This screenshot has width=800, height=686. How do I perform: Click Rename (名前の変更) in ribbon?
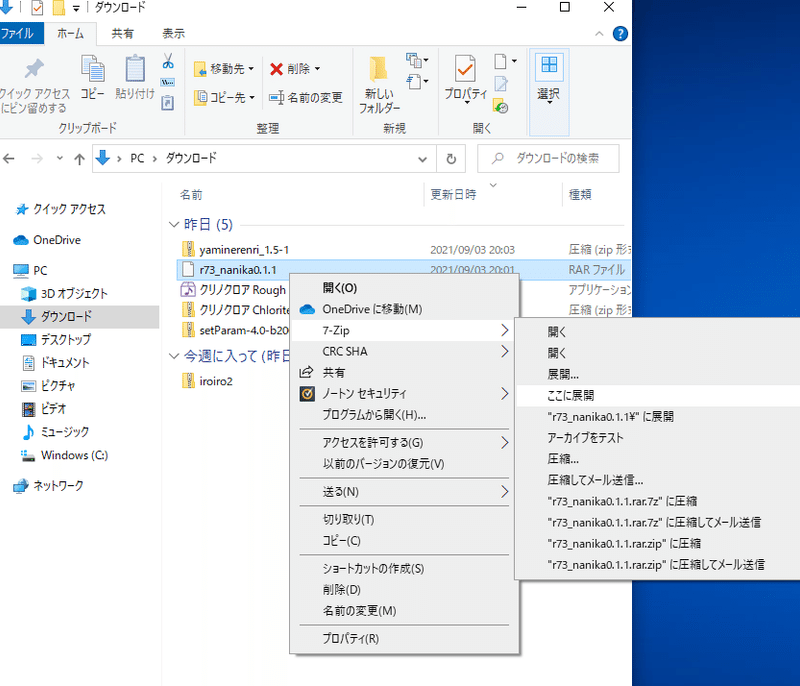[306, 97]
